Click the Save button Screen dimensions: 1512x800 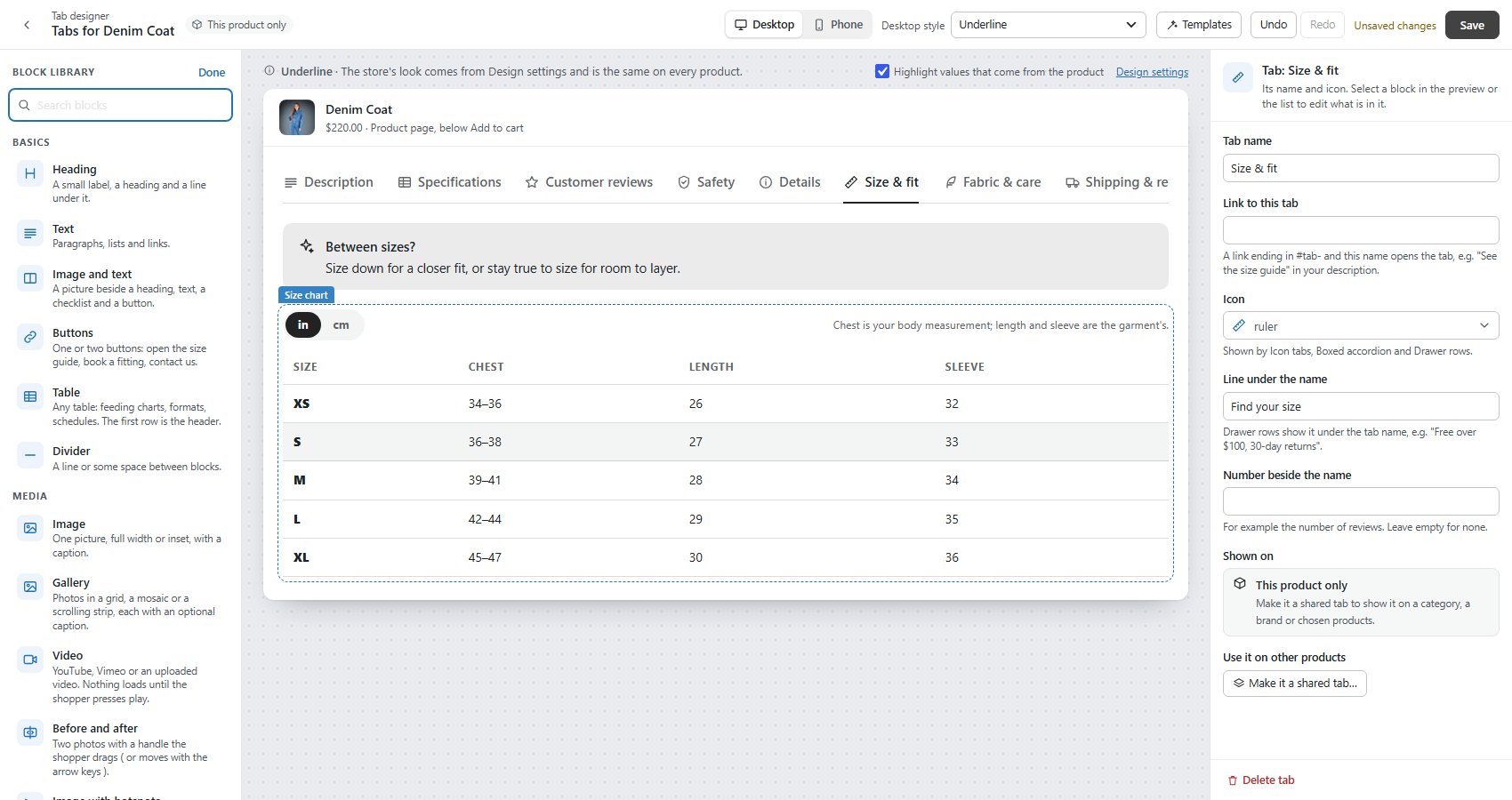point(1472,25)
